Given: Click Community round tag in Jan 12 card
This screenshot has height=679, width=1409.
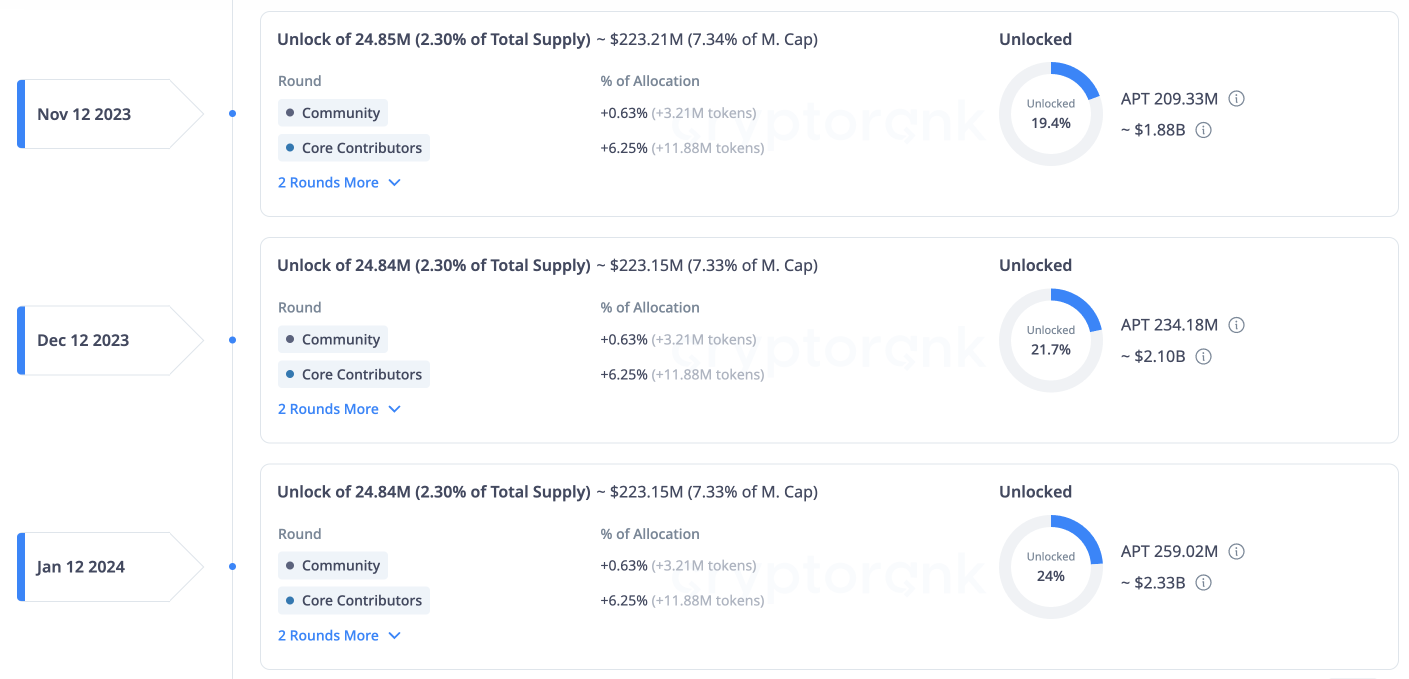Looking at the screenshot, I should coord(332,566).
